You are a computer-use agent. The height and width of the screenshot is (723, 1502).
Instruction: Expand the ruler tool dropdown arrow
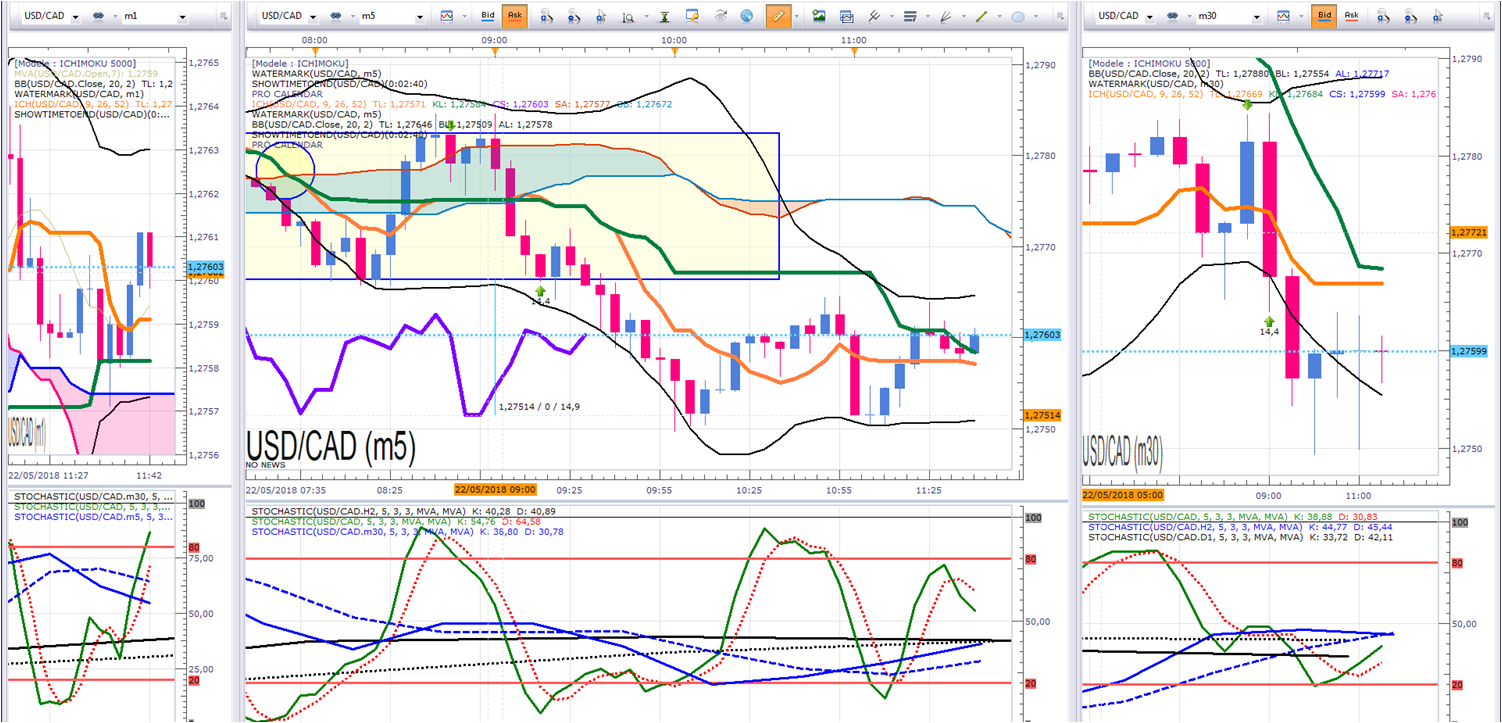click(x=795, y=16)
